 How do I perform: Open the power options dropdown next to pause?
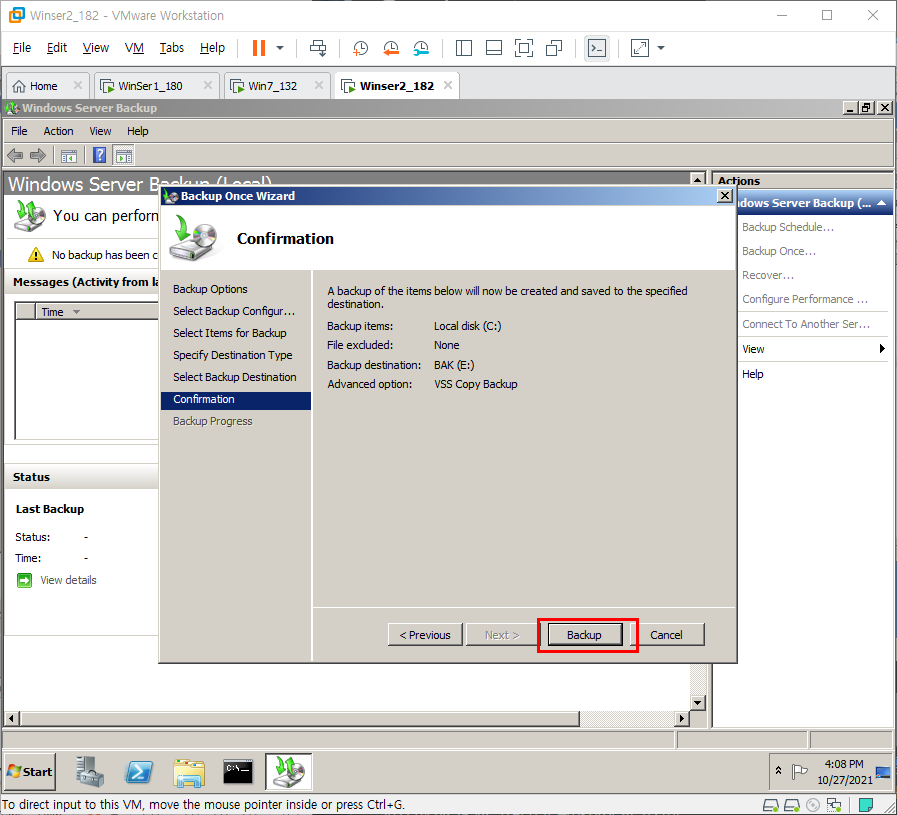(x=280, y=48)
